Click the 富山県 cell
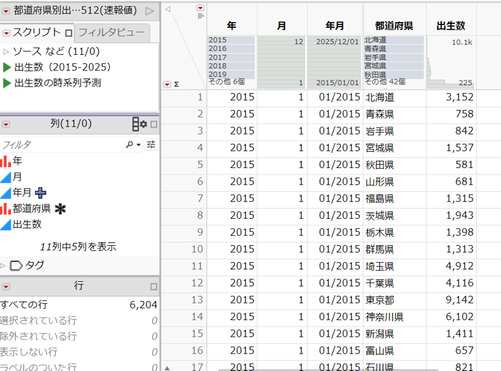This screenshot has width=501, height=371. pos(395,351)
